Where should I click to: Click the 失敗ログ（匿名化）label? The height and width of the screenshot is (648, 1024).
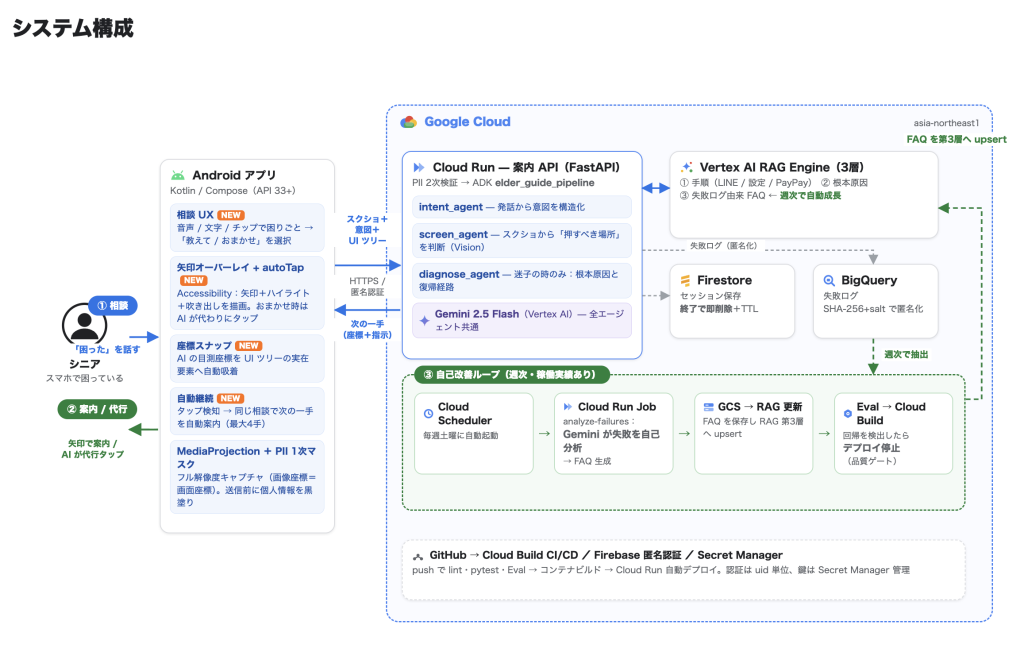pos(724,246)
